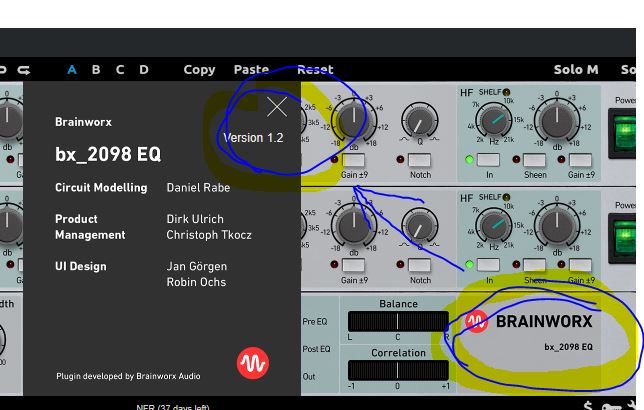Close the bx_2098 EQ about dialog
Screen dimensions: 644x410
[x=277, y=107]
